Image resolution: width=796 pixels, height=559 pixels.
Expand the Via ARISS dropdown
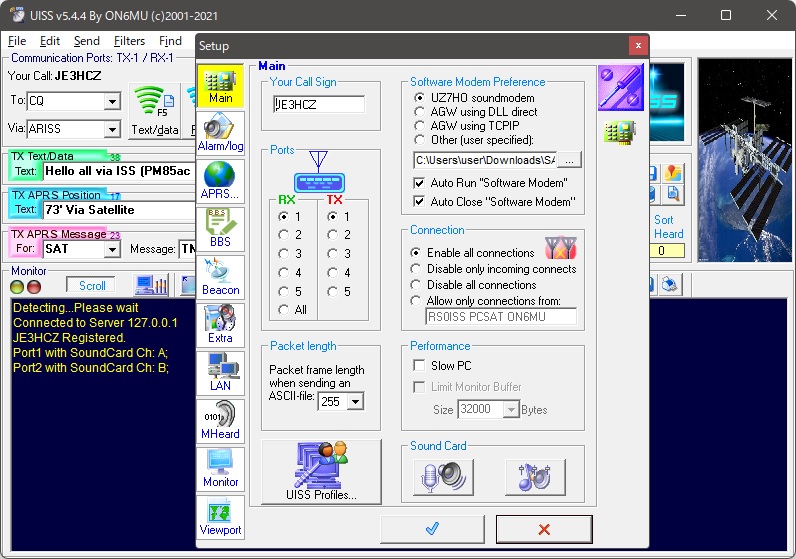pos(112,129)
